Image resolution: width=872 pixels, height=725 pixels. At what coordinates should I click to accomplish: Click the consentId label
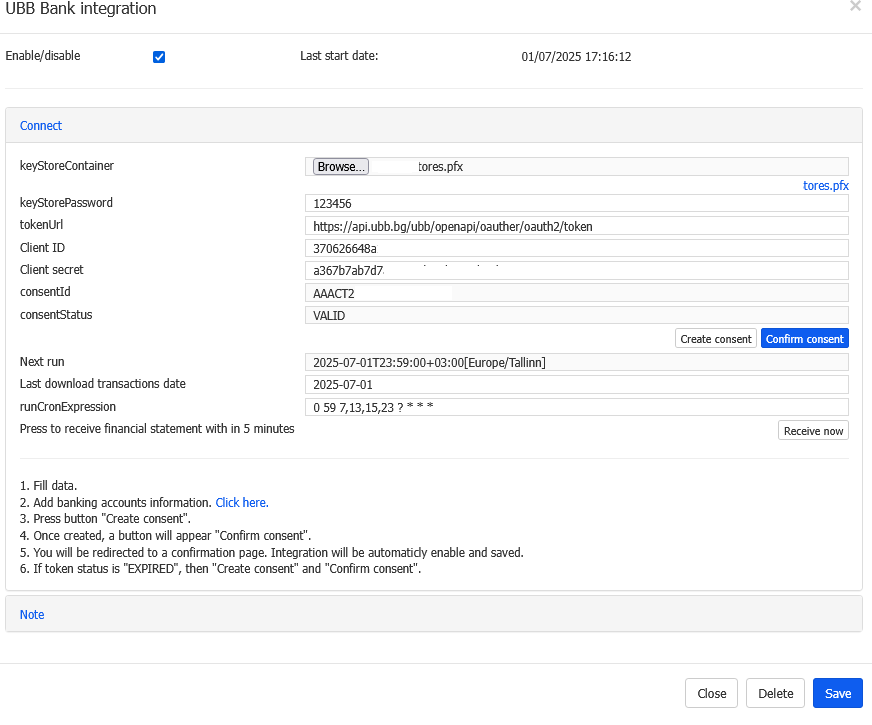click(45, 292)
